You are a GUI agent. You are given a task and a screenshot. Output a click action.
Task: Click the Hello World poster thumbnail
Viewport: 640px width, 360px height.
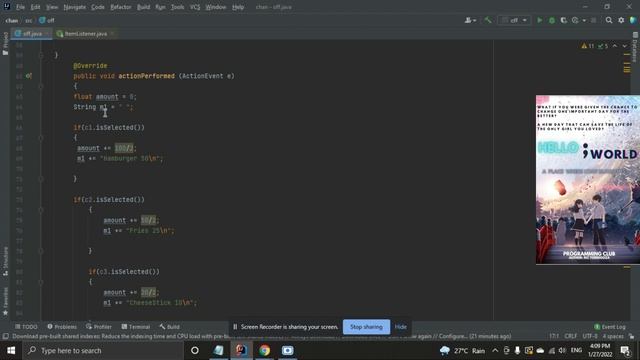pos(588,180)
